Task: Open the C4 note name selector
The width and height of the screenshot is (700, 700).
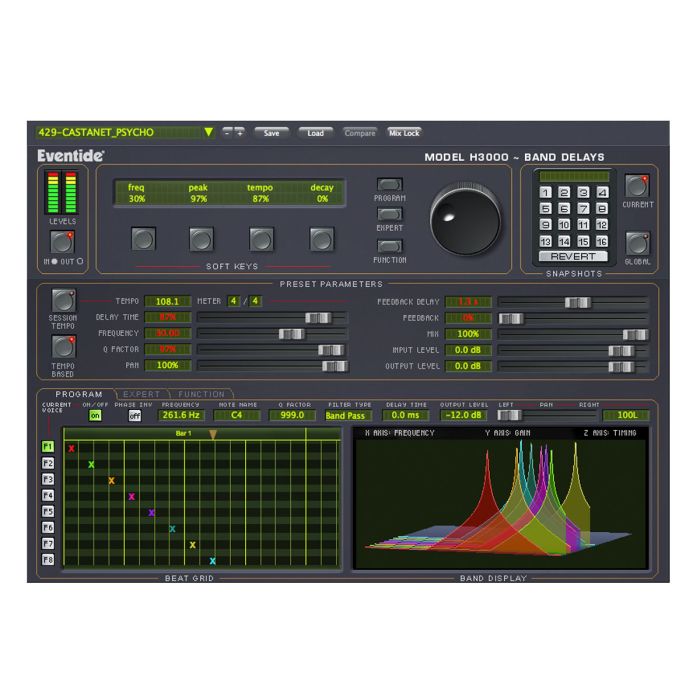Action: 237,415
